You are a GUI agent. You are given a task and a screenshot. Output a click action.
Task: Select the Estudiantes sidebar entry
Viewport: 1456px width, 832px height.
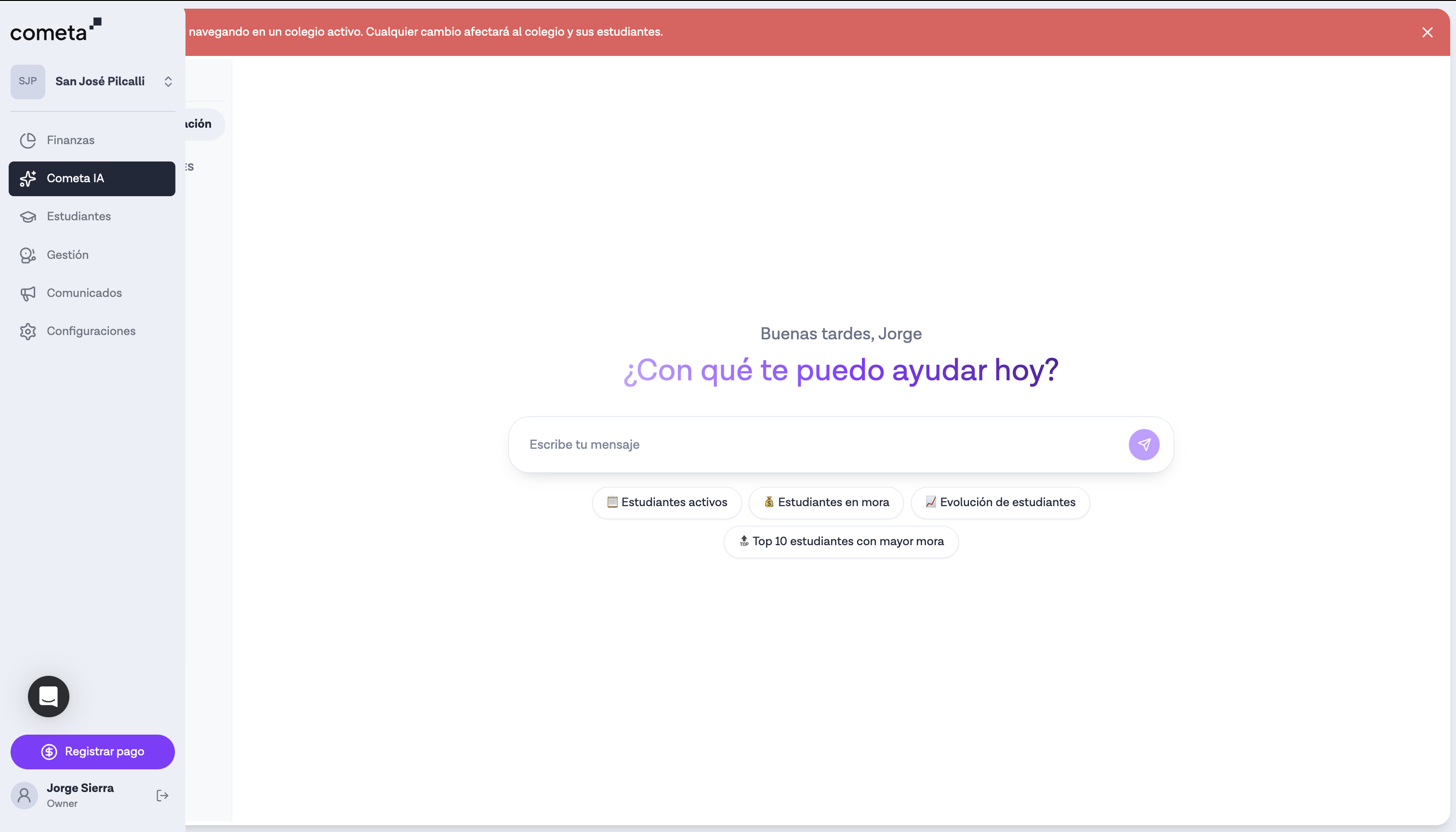pos(78,216)
